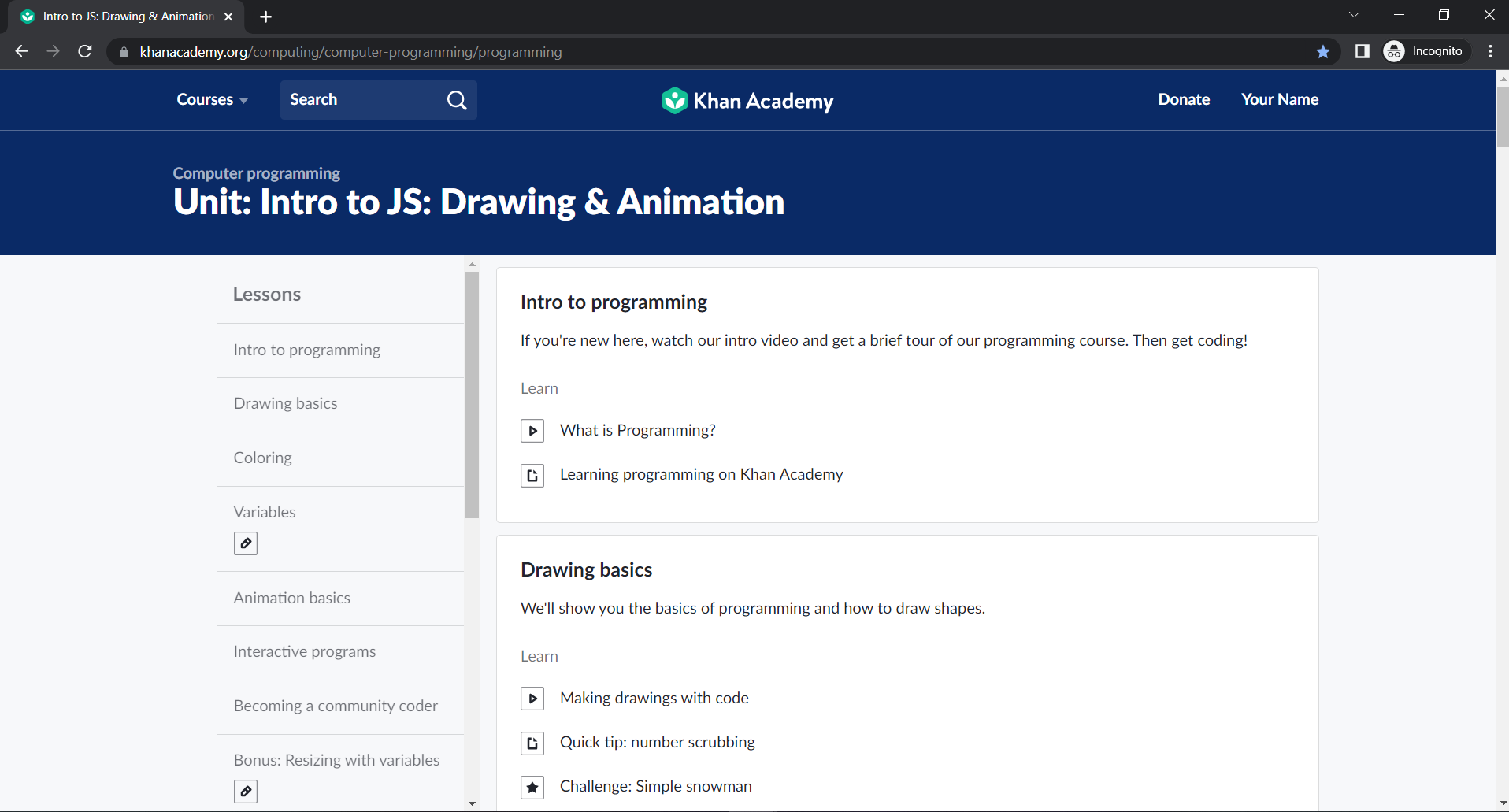The height and width of the screenshot is (812, 1509).
Task: Open the Courses dropdown menu
Action: 212,100
